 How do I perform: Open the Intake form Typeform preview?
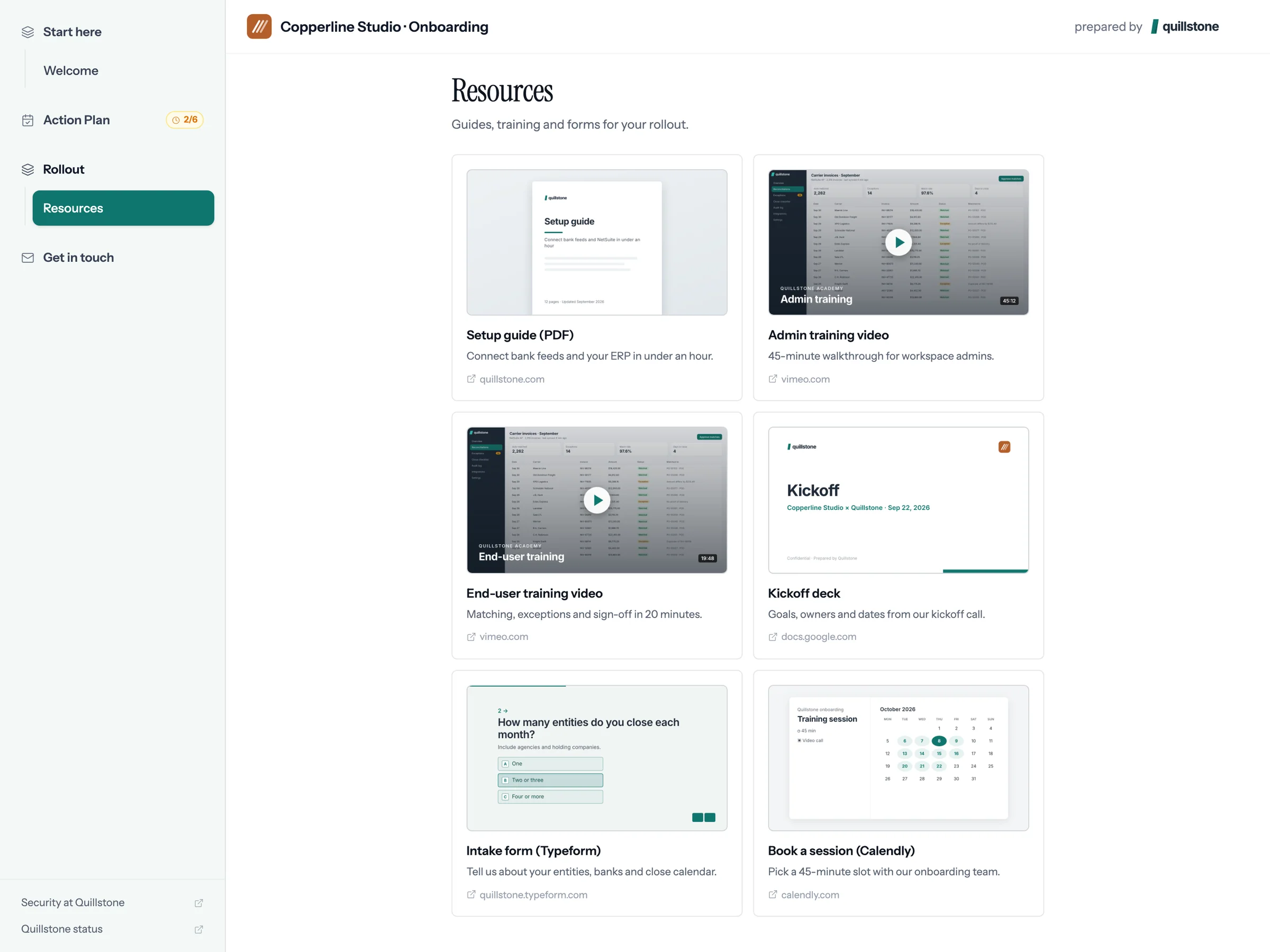[x=597, y=757]
